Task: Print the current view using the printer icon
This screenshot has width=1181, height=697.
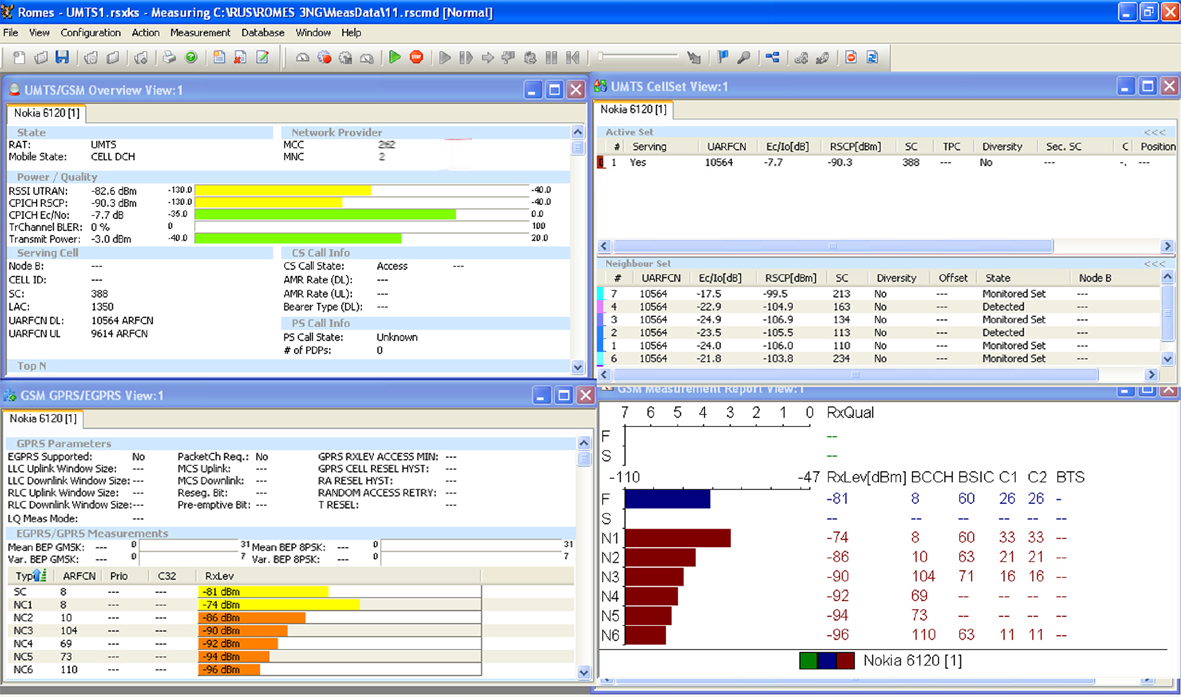Action: [169, 57]
